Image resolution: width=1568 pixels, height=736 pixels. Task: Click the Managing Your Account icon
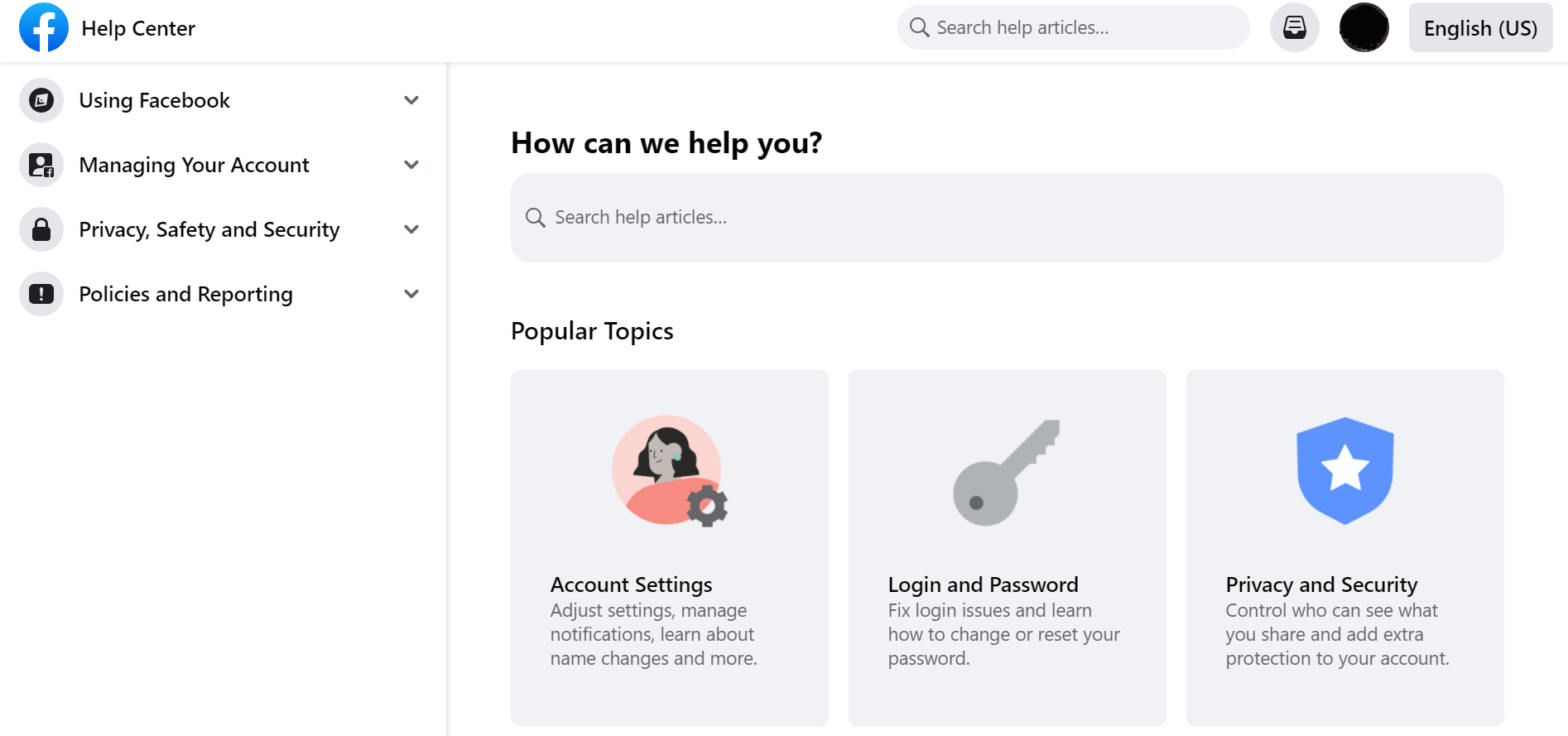point(41,165)
